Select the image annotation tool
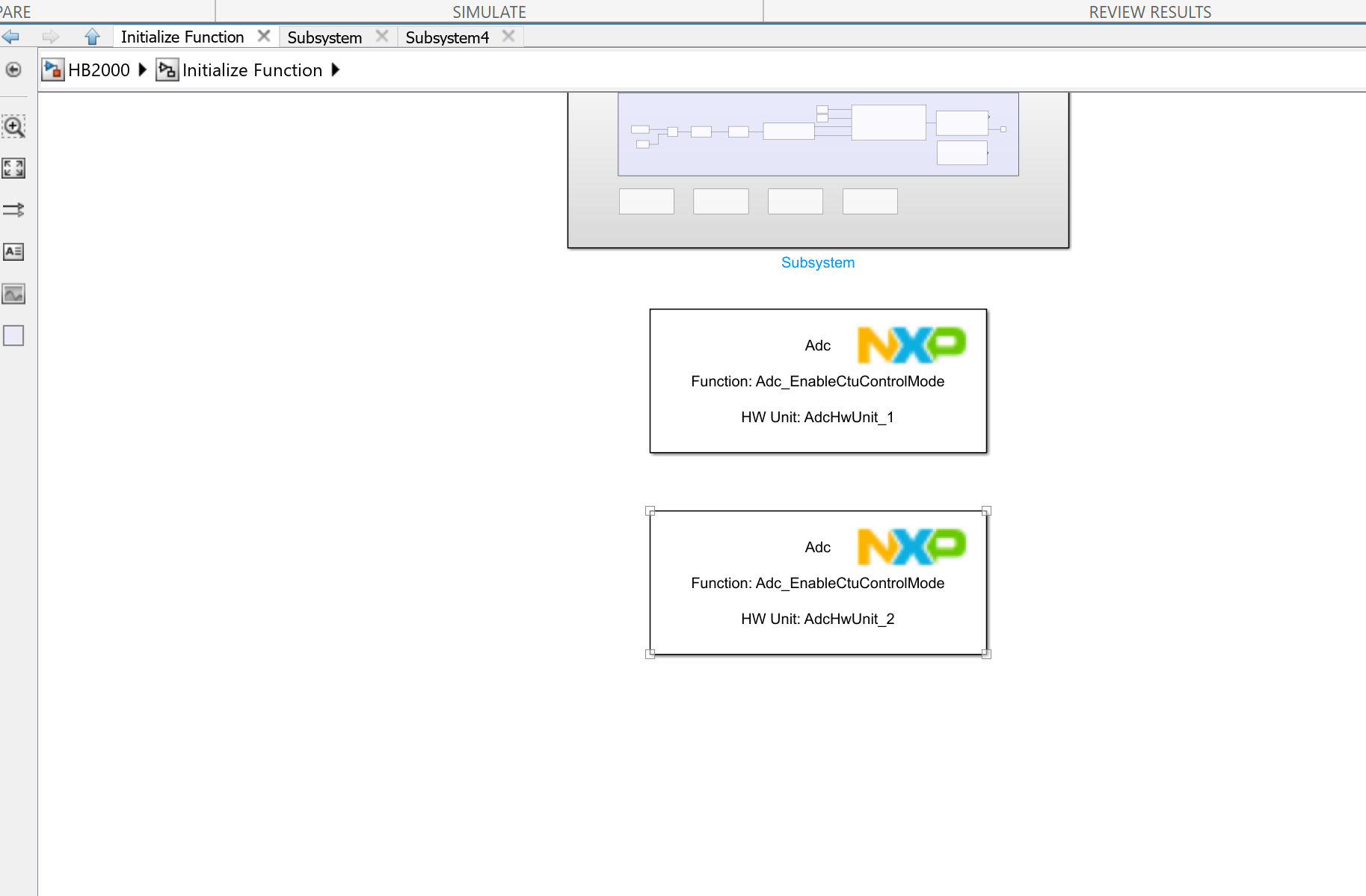Viewport: 1366px width, 896px height. pyautogui.click(x=13, y=294)
